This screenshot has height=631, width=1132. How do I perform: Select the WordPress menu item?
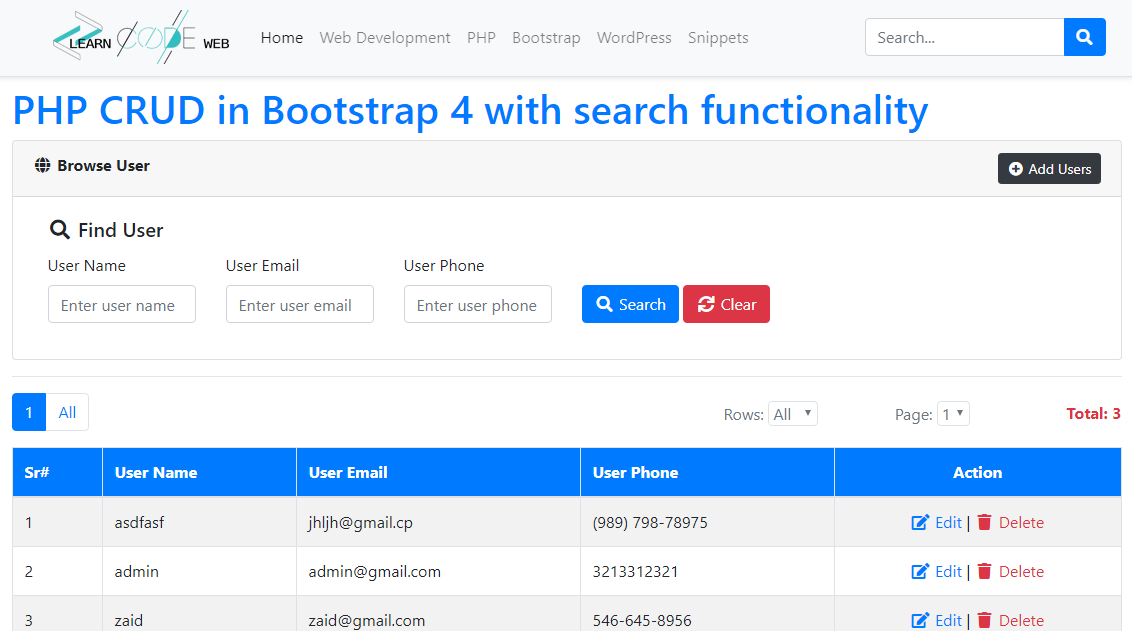pyautogui.click(x=634, y=37)
